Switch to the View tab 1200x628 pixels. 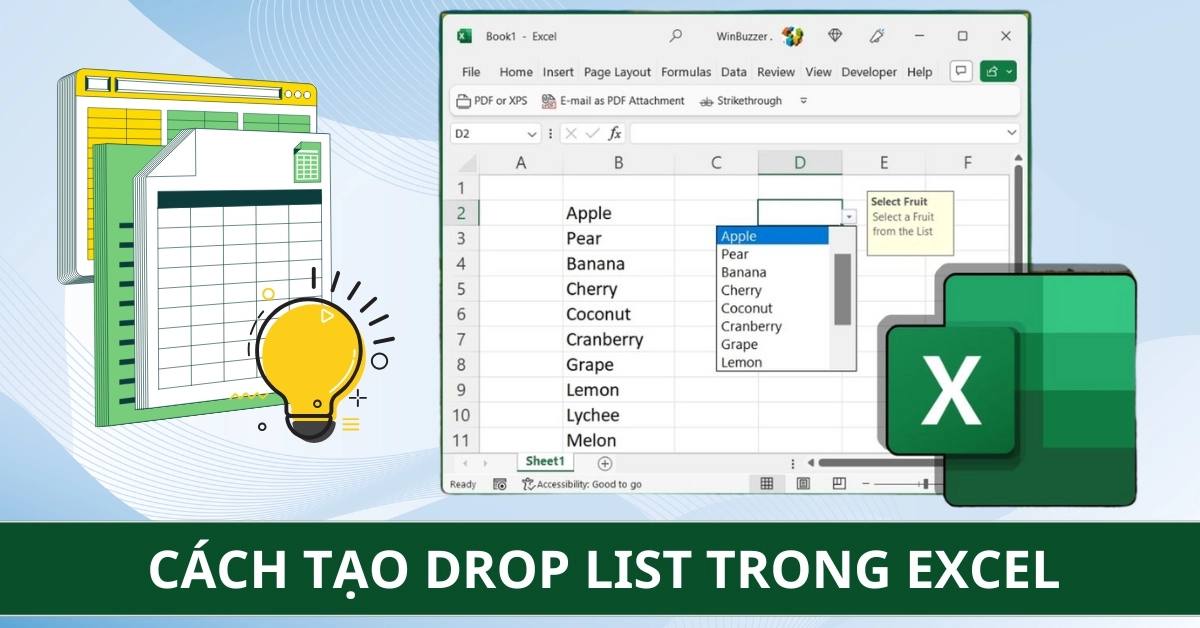[x=818, y=72]
